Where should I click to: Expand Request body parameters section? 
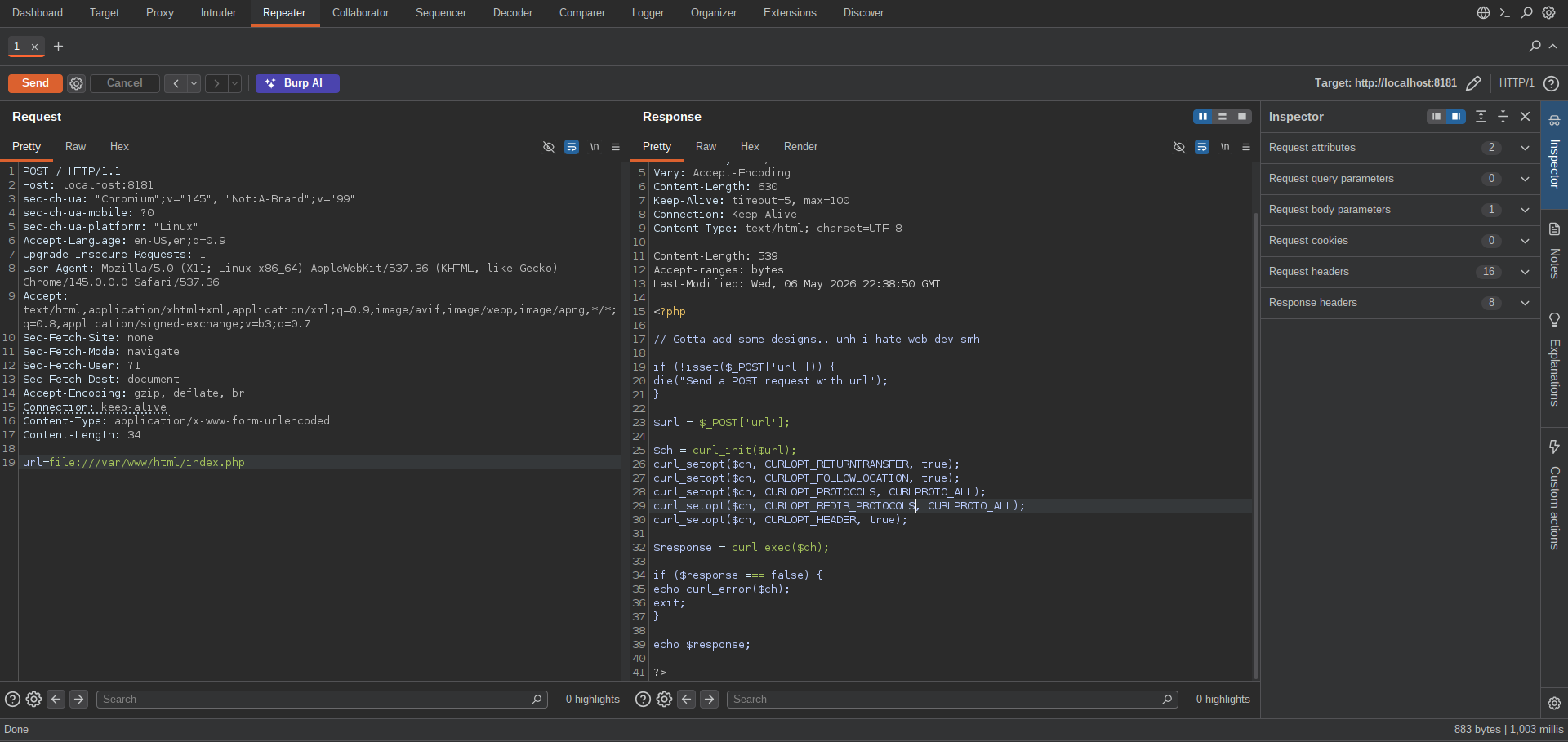click(x=1400, y=210)
